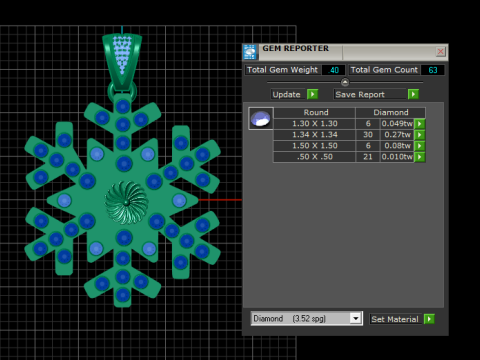
Task: Select the pavé bail at top of pendant
Action: tap(122, 62)
